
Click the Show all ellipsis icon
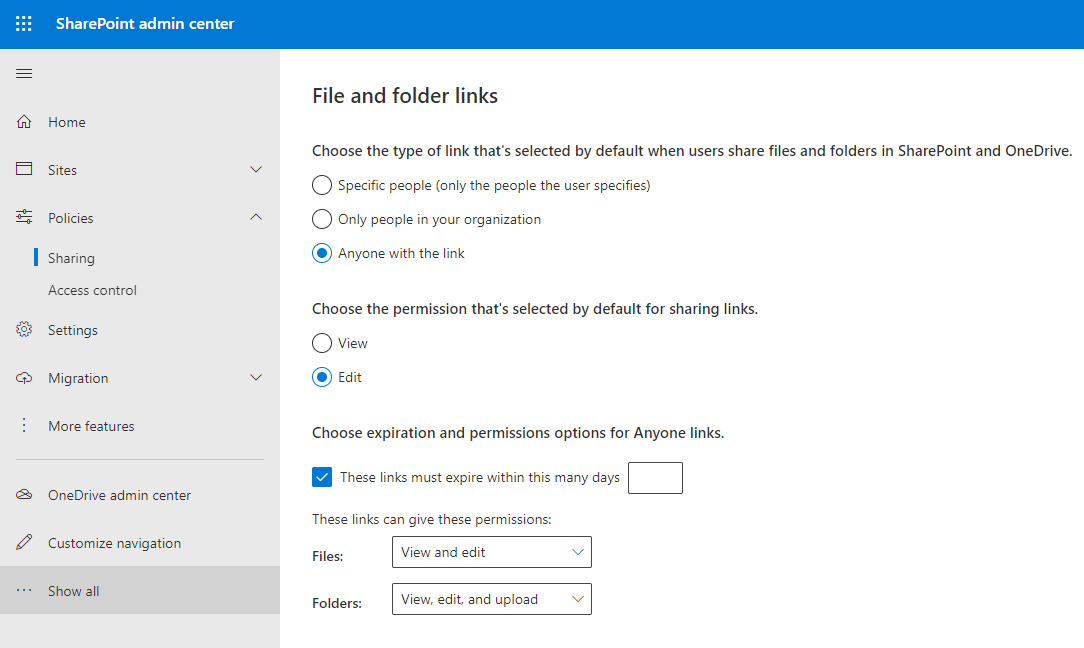(24, 590)
